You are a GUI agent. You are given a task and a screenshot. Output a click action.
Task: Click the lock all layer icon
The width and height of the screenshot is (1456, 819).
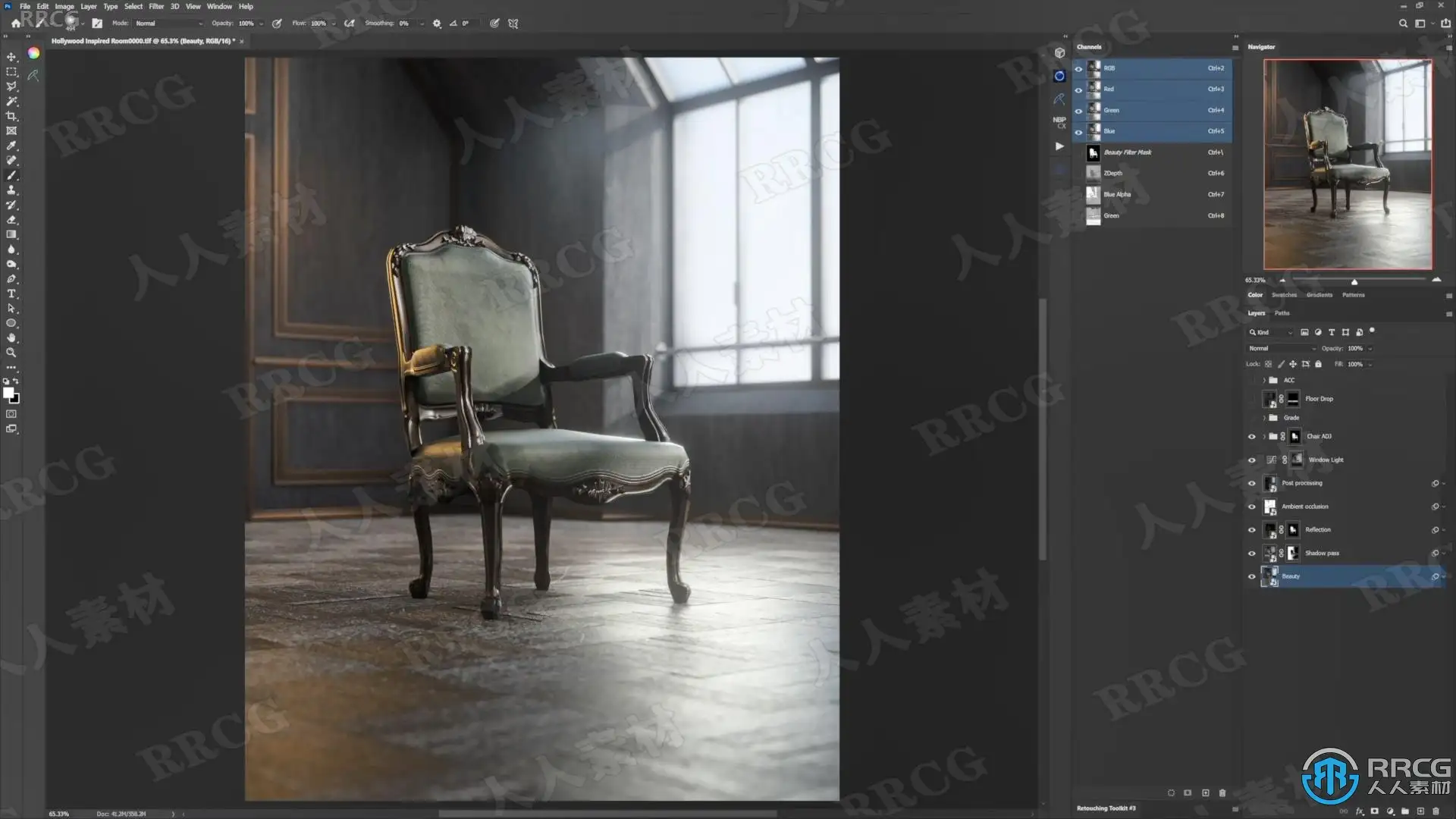click(x=1318, y=364)
